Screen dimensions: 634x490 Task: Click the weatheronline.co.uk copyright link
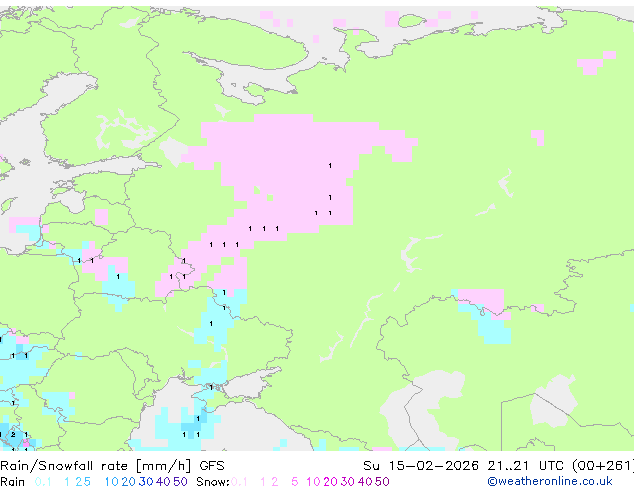(549, 482)
